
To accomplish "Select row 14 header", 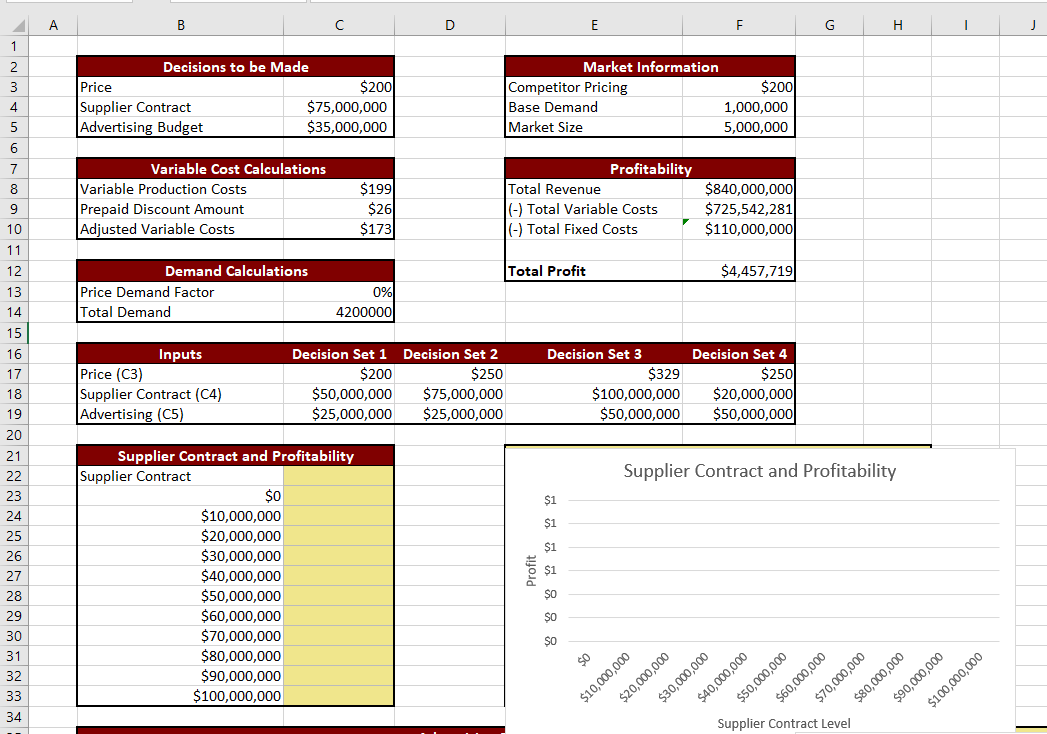I will (14, 311).
